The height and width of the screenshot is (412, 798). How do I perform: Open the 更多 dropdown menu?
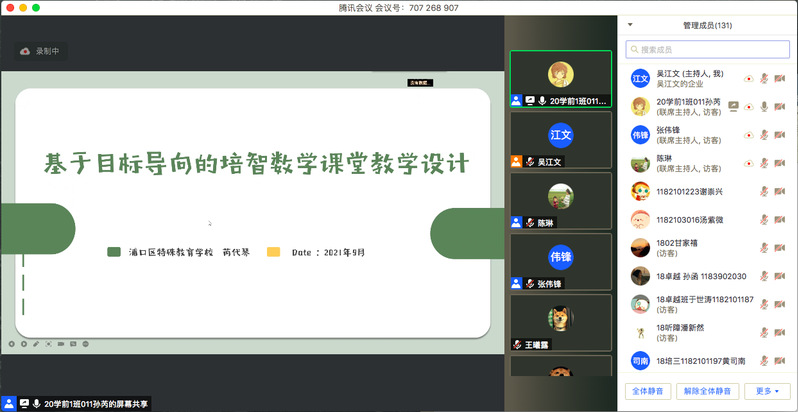point(768,391)
